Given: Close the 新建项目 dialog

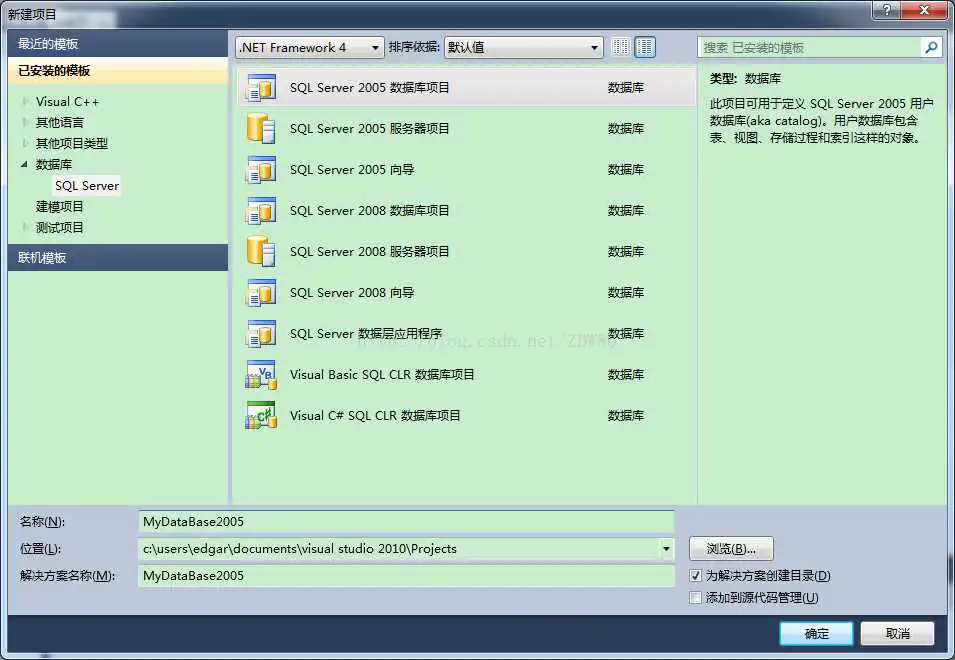Looking at the screenshot, I should pos(923,10).
